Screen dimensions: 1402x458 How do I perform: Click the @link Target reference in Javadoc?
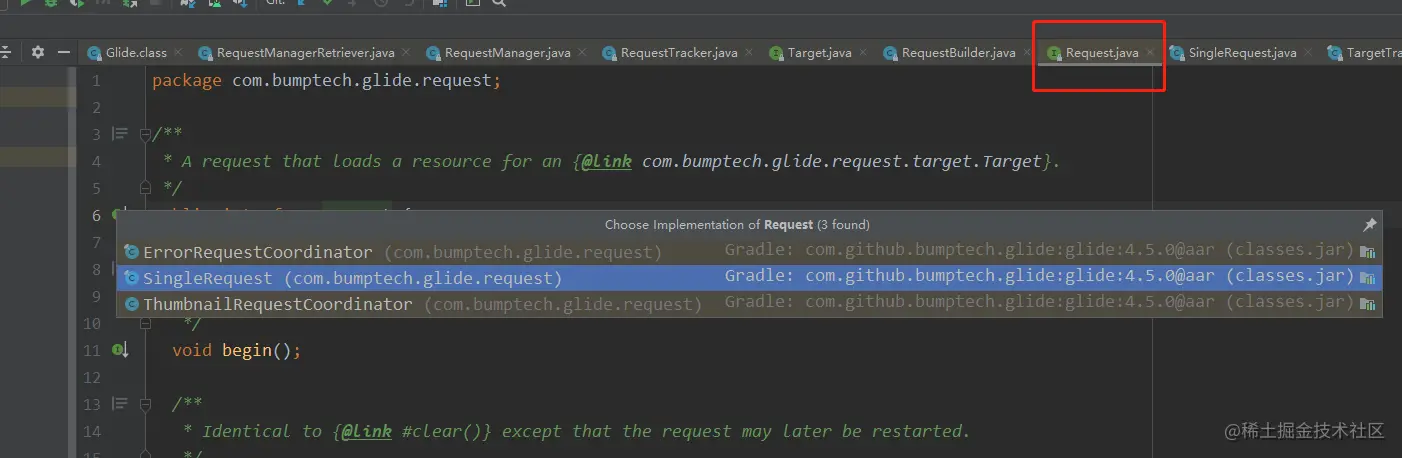point(812,161)
